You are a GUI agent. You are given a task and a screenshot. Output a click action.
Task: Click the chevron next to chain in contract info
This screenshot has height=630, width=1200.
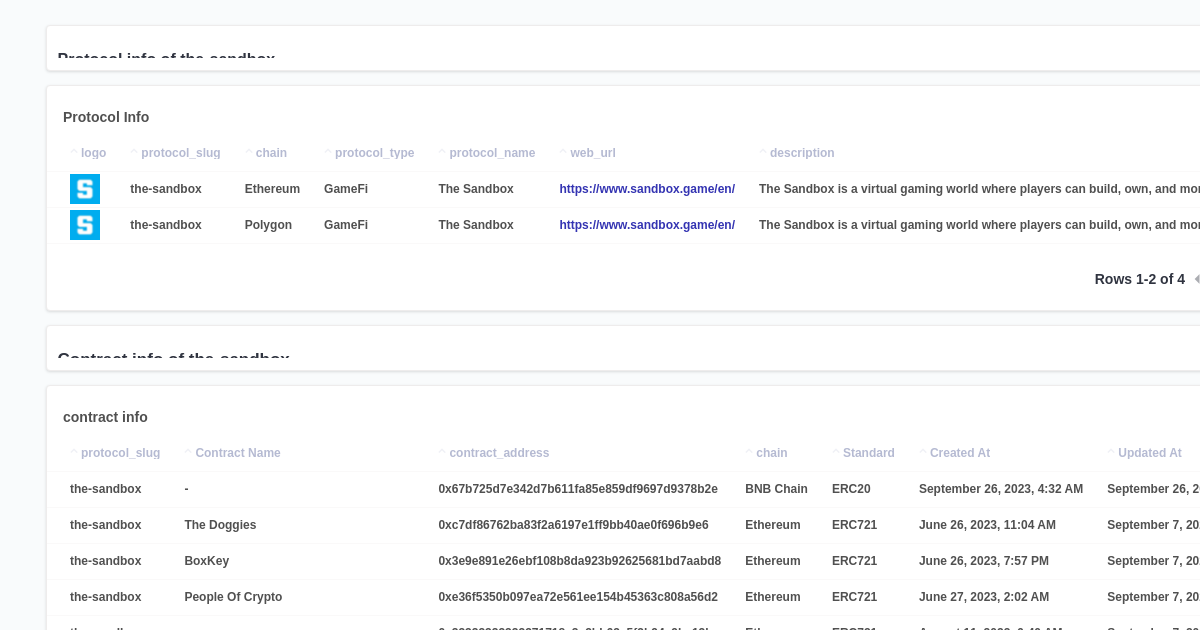(x=748, y=451)
